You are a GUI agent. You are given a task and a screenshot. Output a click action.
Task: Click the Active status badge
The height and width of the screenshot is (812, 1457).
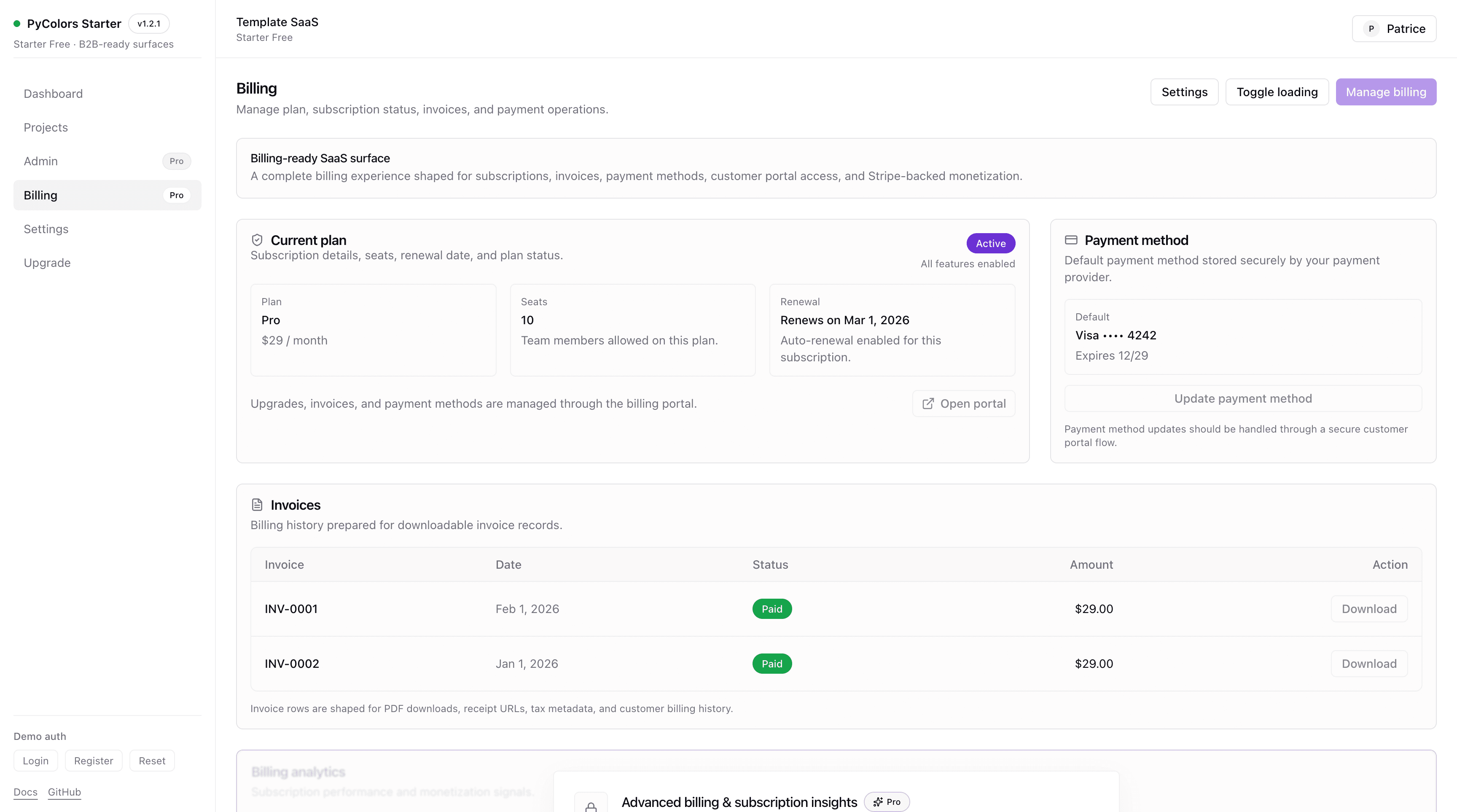tap(990, 244)
